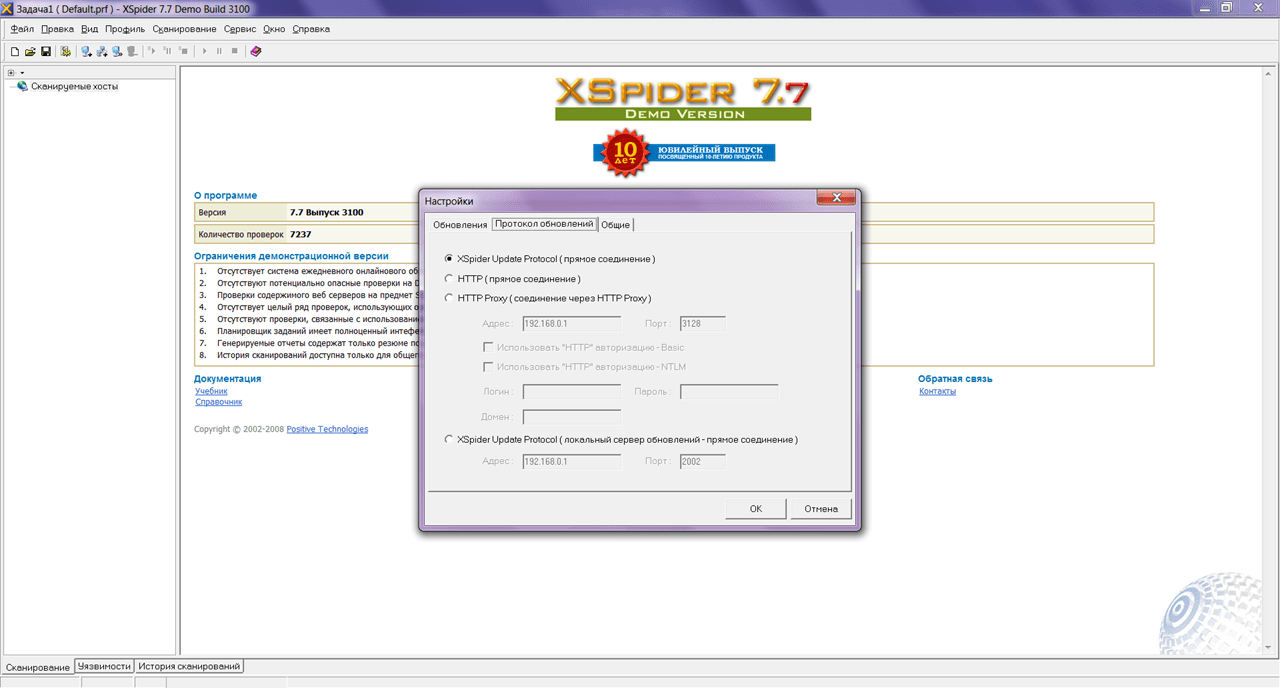Click the grayed-out remove host icon
1280x688 pixels.
point(132,51)
